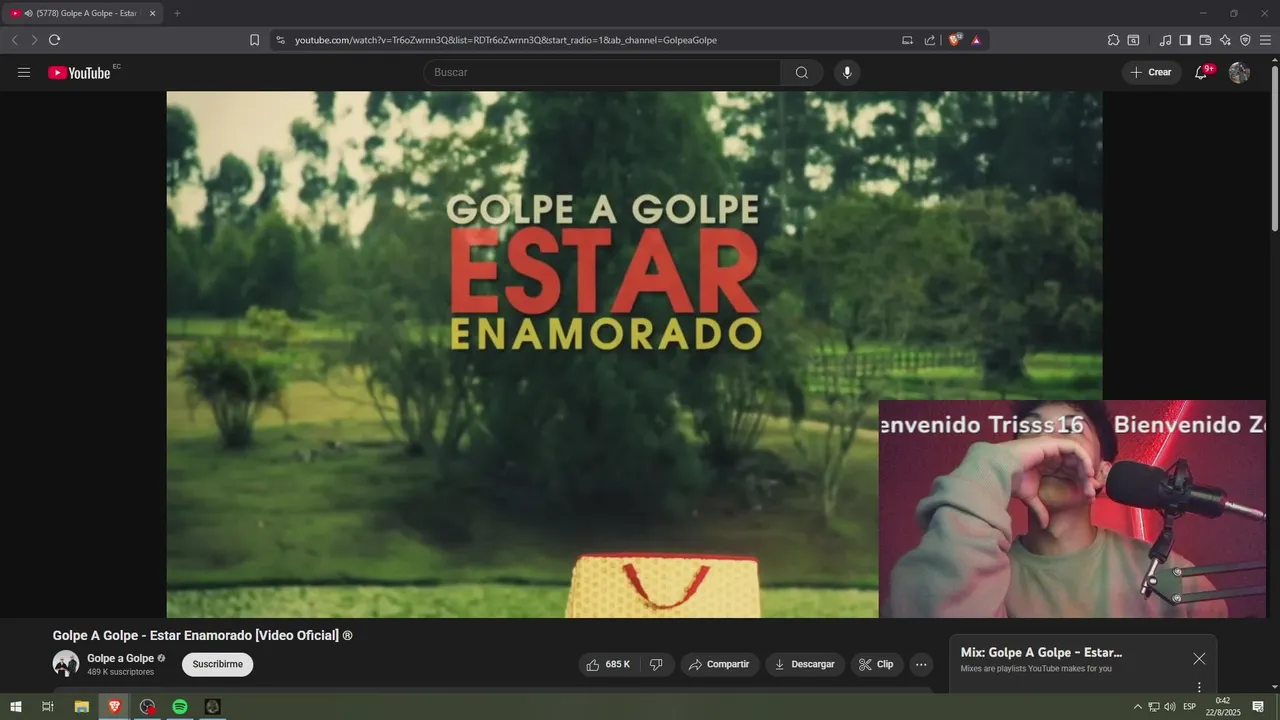
Task: Click the video player area
Action: (634, 354)
